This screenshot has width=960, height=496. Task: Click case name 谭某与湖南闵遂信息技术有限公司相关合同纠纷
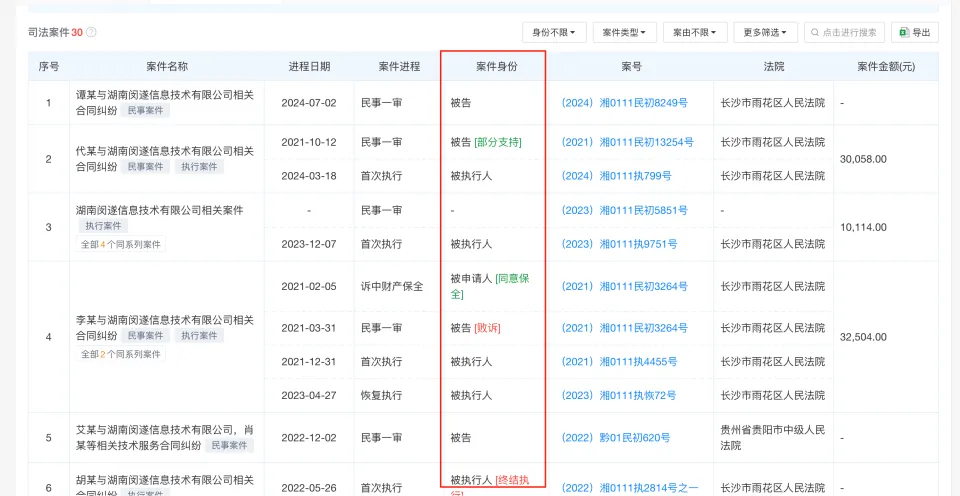coord(164,102)
